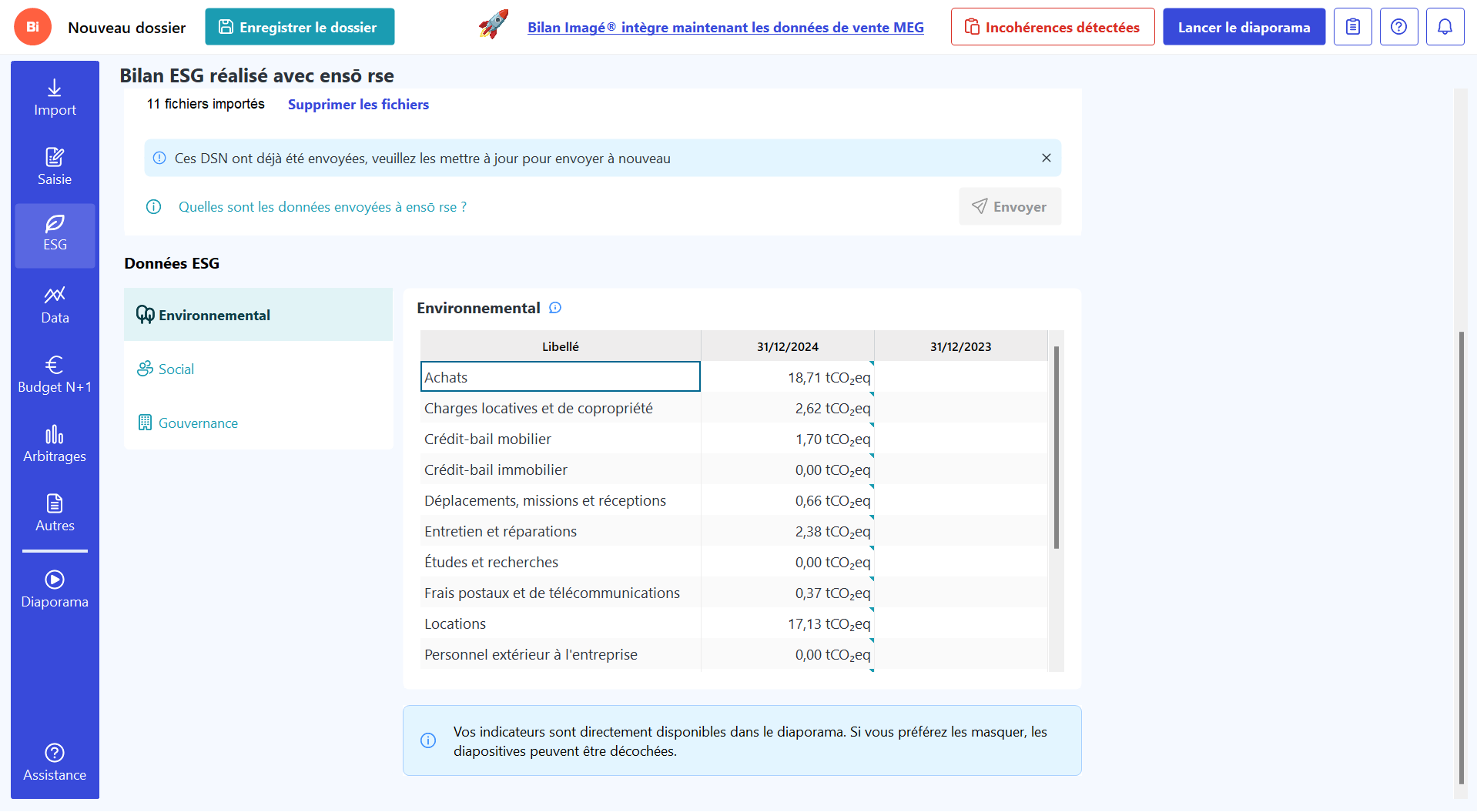The width and height of the screenshot is (1477, 812).
Task: Open the Diaporama section in sidebar
Action: [x=55, y=589]
